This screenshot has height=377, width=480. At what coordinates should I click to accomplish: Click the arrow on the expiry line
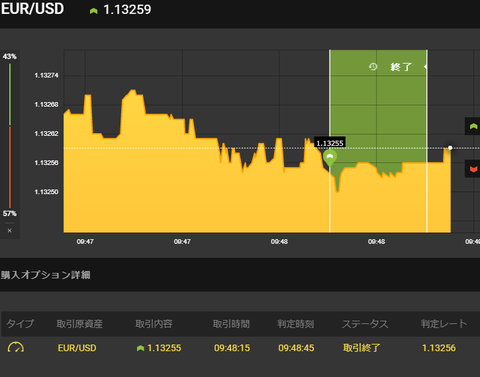coord(425,67)
